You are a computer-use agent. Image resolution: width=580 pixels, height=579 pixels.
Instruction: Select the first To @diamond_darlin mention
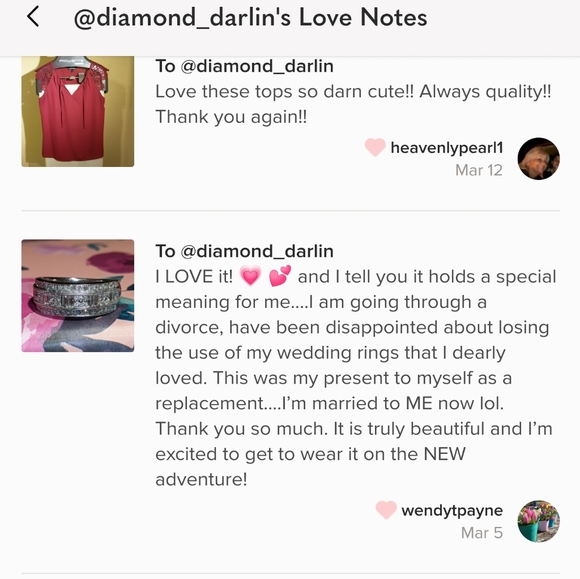[245, 66]
